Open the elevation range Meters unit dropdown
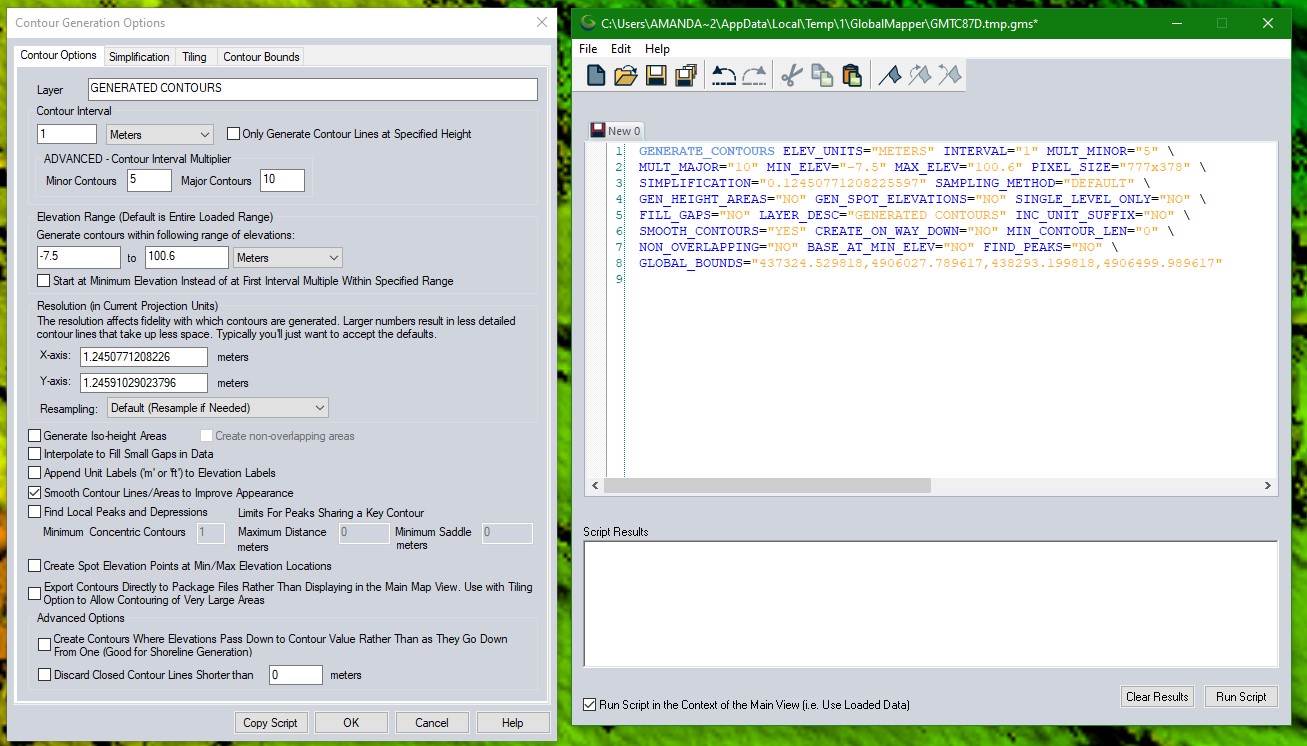This screenshot has width=1307, height=746. coord(287,257)
